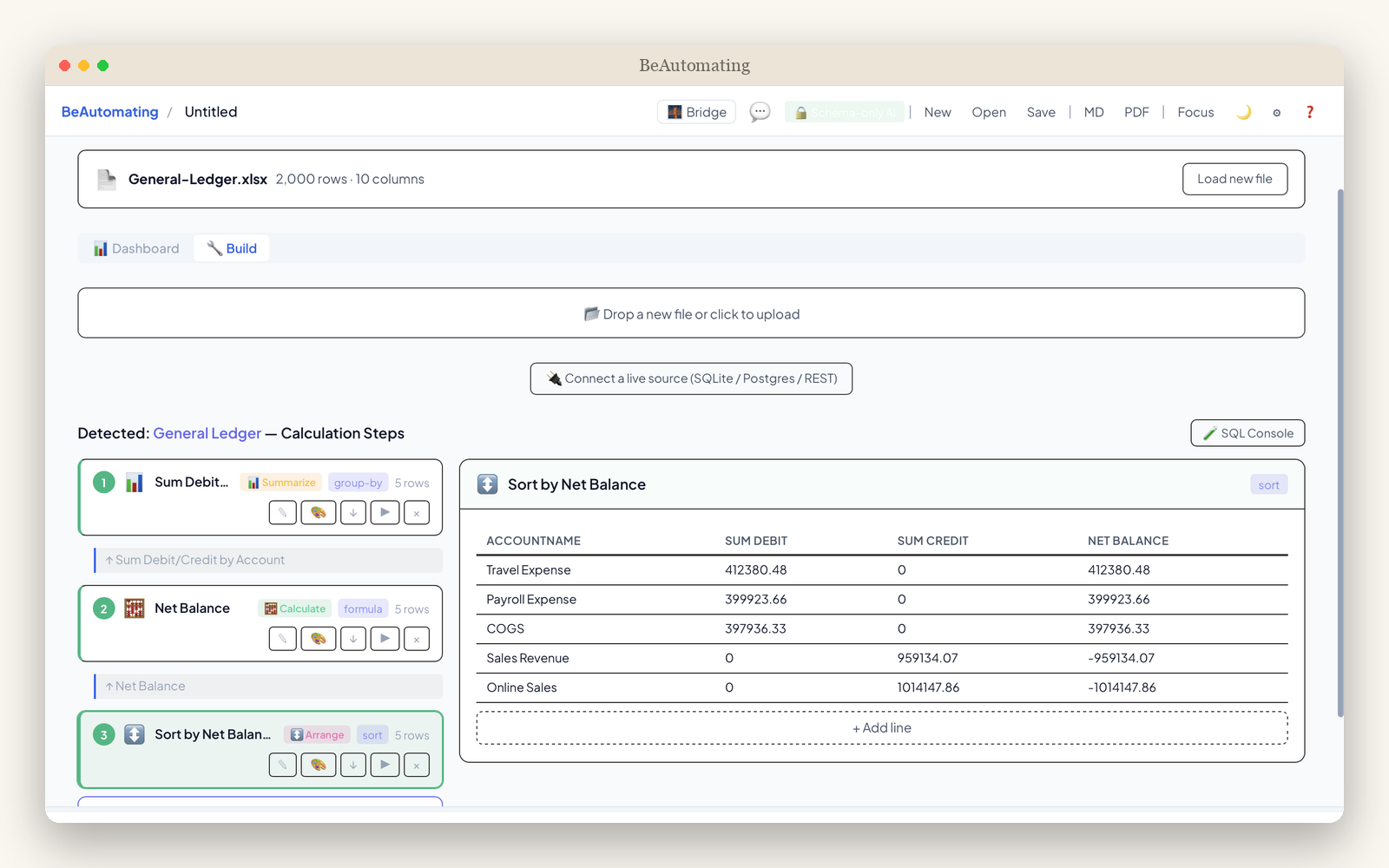Open settings via the gear icon
This screenshot has height=868, width=1389.
coord(1277,113)
